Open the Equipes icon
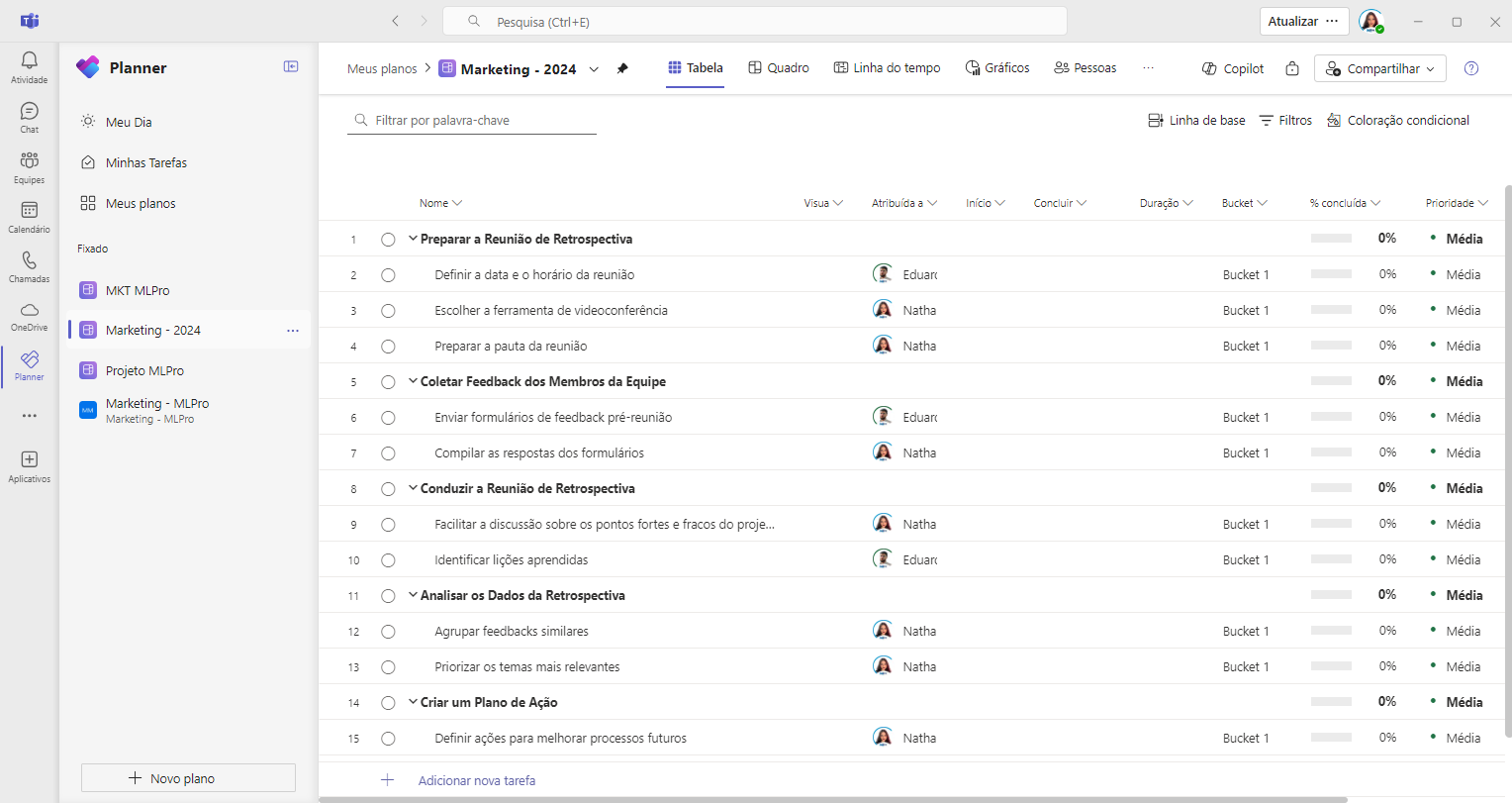This screenshot has width=1512, height=803. pos(30,160)
